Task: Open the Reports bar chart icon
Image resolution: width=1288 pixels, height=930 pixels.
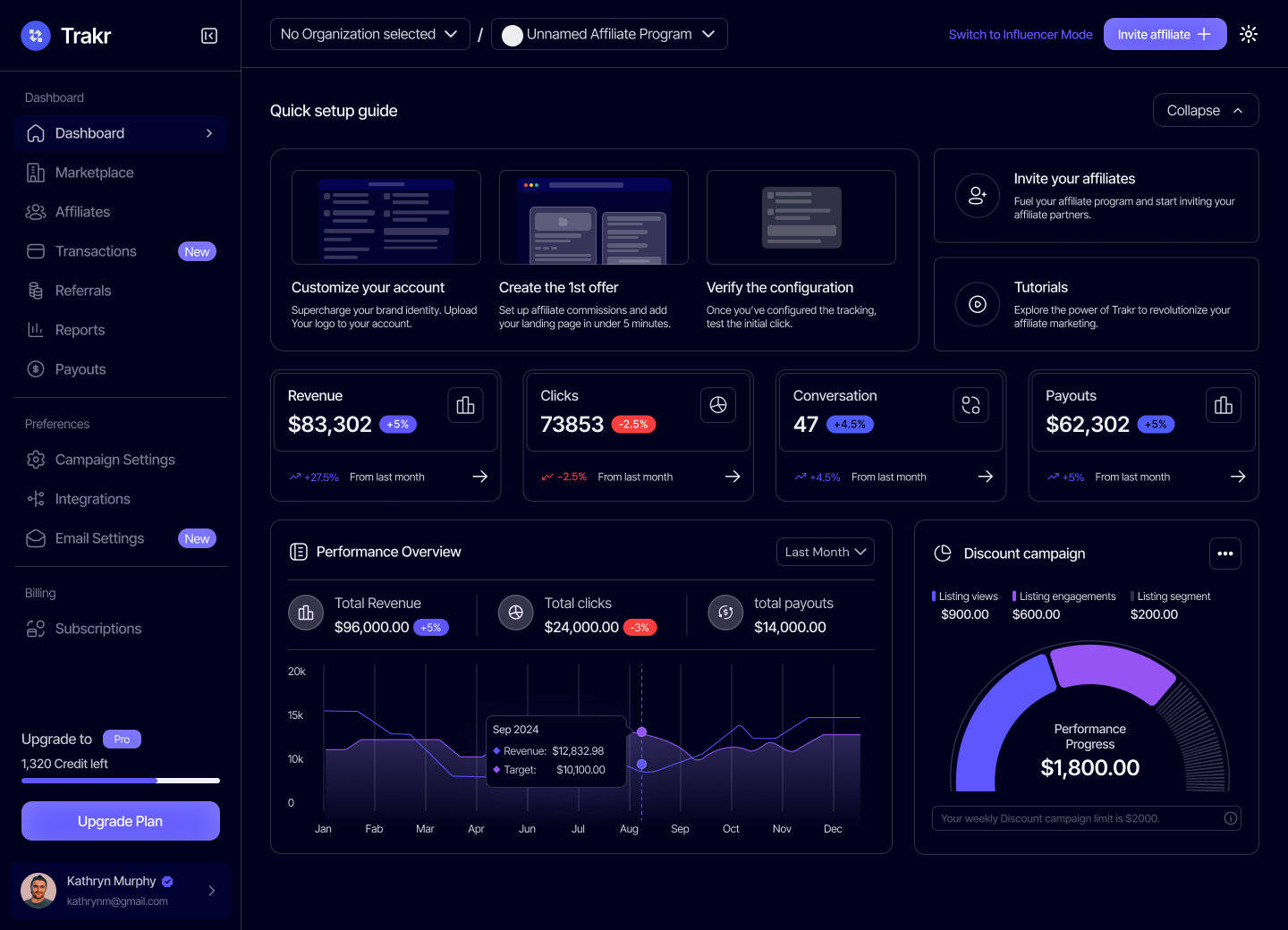Action: 36,329
